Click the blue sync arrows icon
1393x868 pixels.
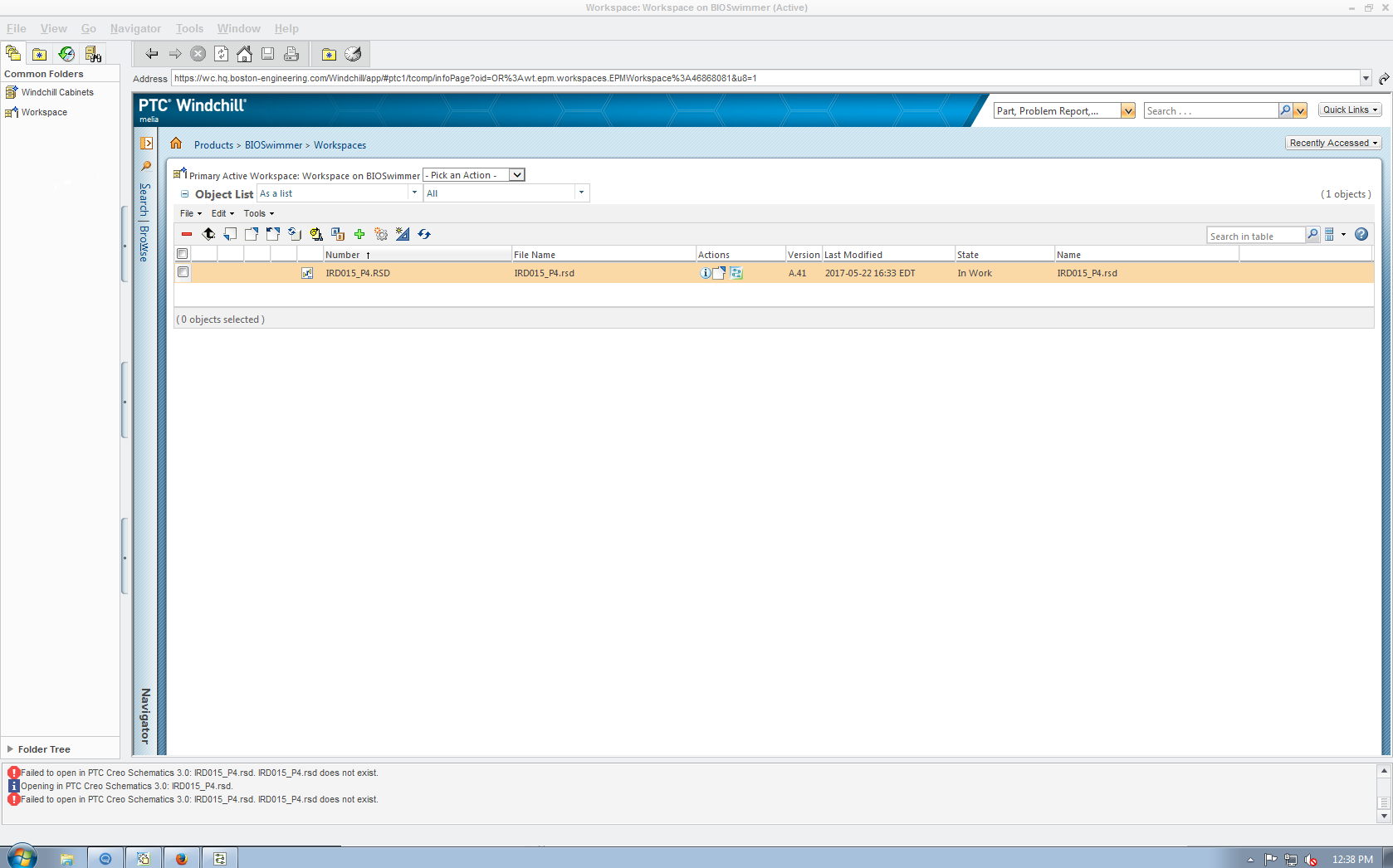pos(424,234)
